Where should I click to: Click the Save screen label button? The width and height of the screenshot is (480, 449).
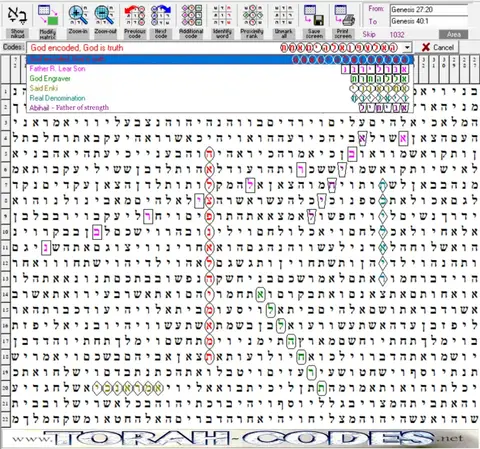[314, 33]
